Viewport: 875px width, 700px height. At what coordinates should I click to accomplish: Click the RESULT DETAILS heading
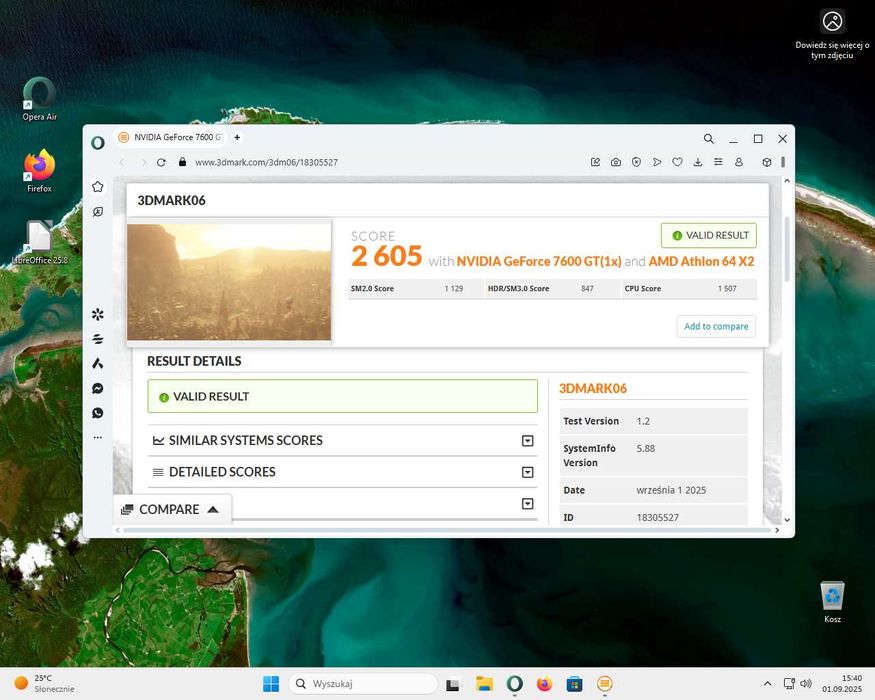pyautogui.click(x=194, y=361)
